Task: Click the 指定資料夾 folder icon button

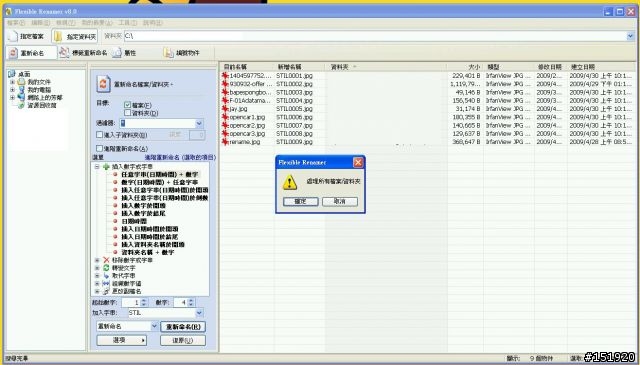Action: (x=58, y=36)
